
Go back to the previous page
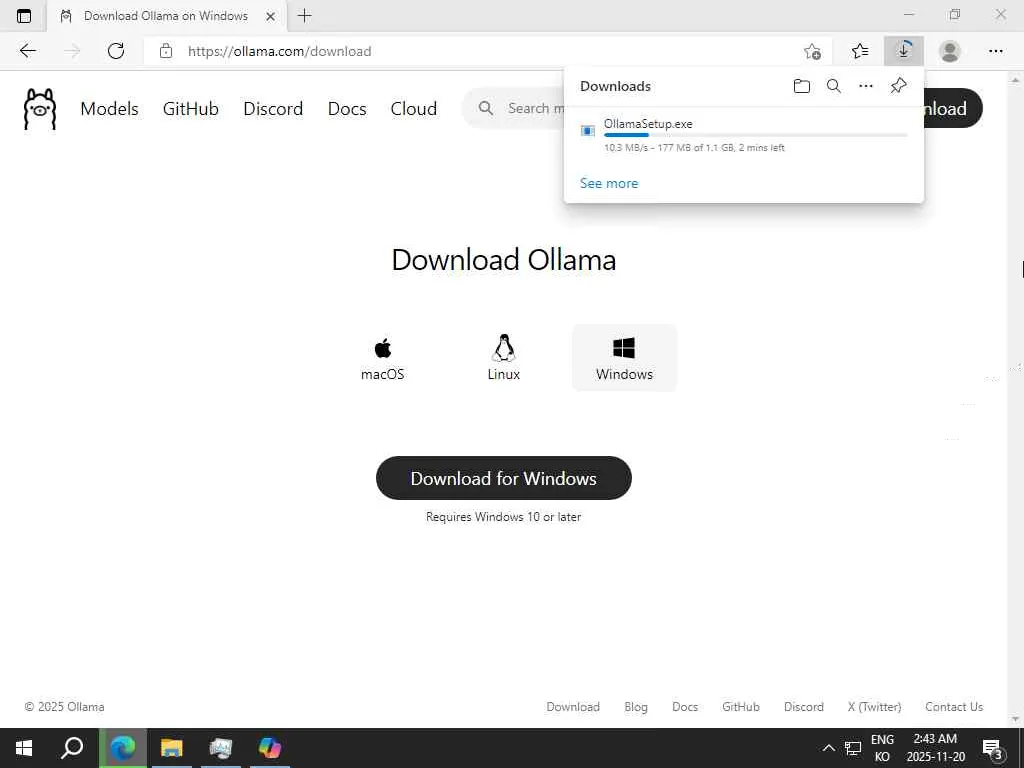pyautogui.click(x=27, y=51)
